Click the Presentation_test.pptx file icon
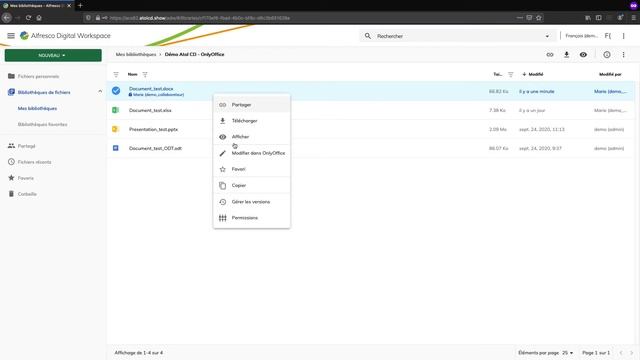640x360 pixels. tap(116, 129)
